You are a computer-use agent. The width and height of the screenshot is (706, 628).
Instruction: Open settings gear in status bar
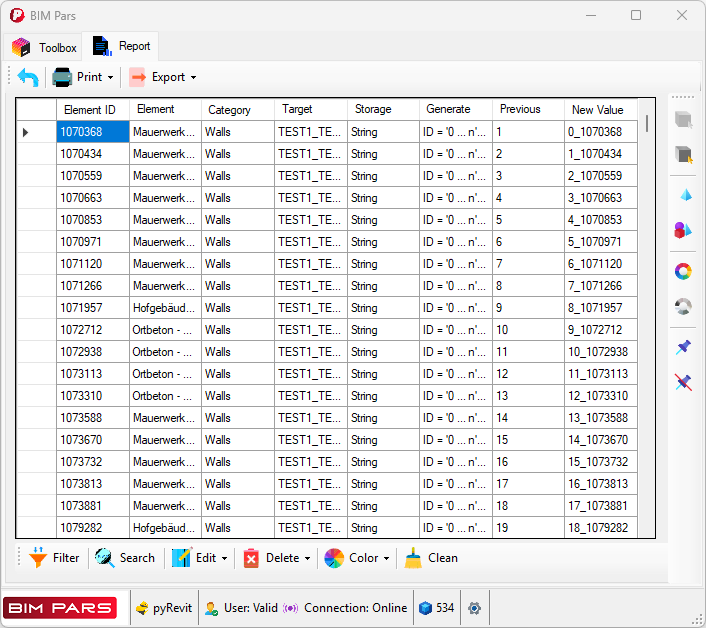474,608
